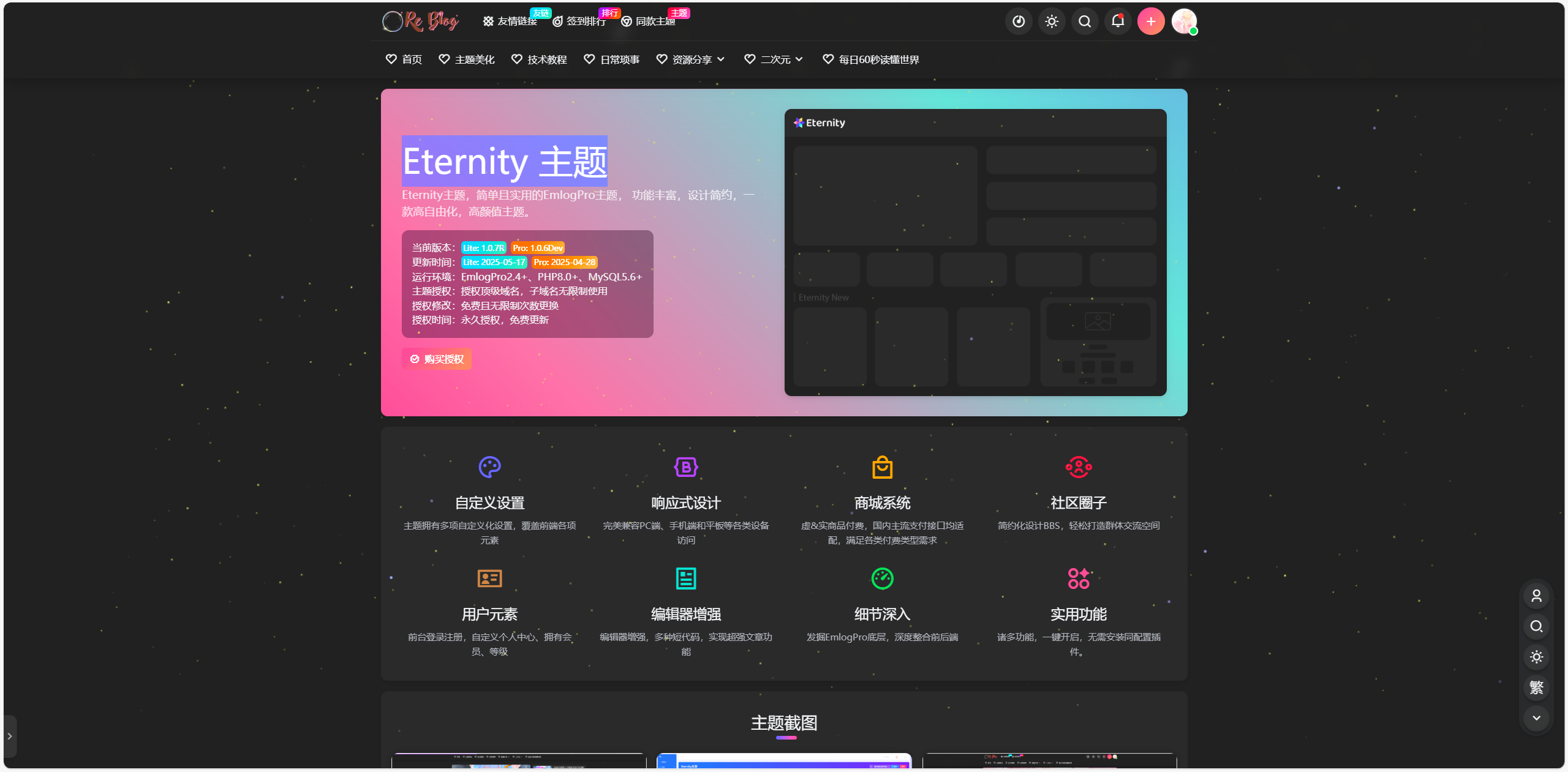Click the Pro: 1.0.6Dev version badge
This screenshot has width=1568, height=772.
538,248
